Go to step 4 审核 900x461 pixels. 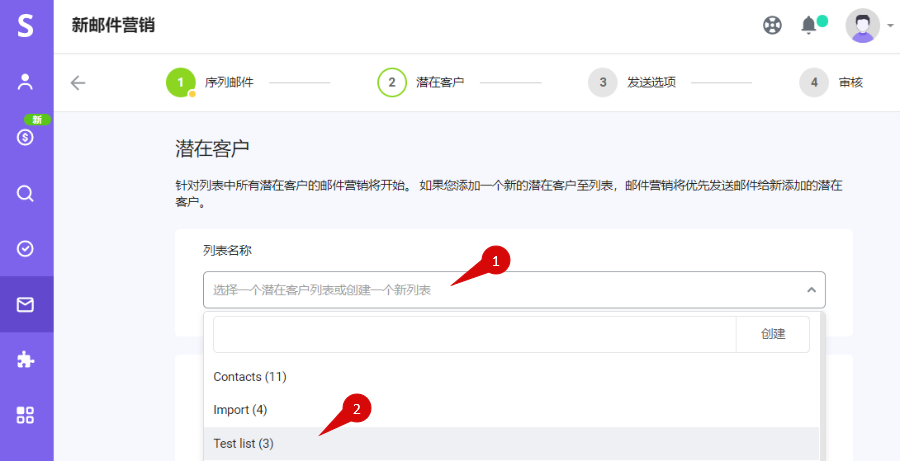(x=831, y=83)
